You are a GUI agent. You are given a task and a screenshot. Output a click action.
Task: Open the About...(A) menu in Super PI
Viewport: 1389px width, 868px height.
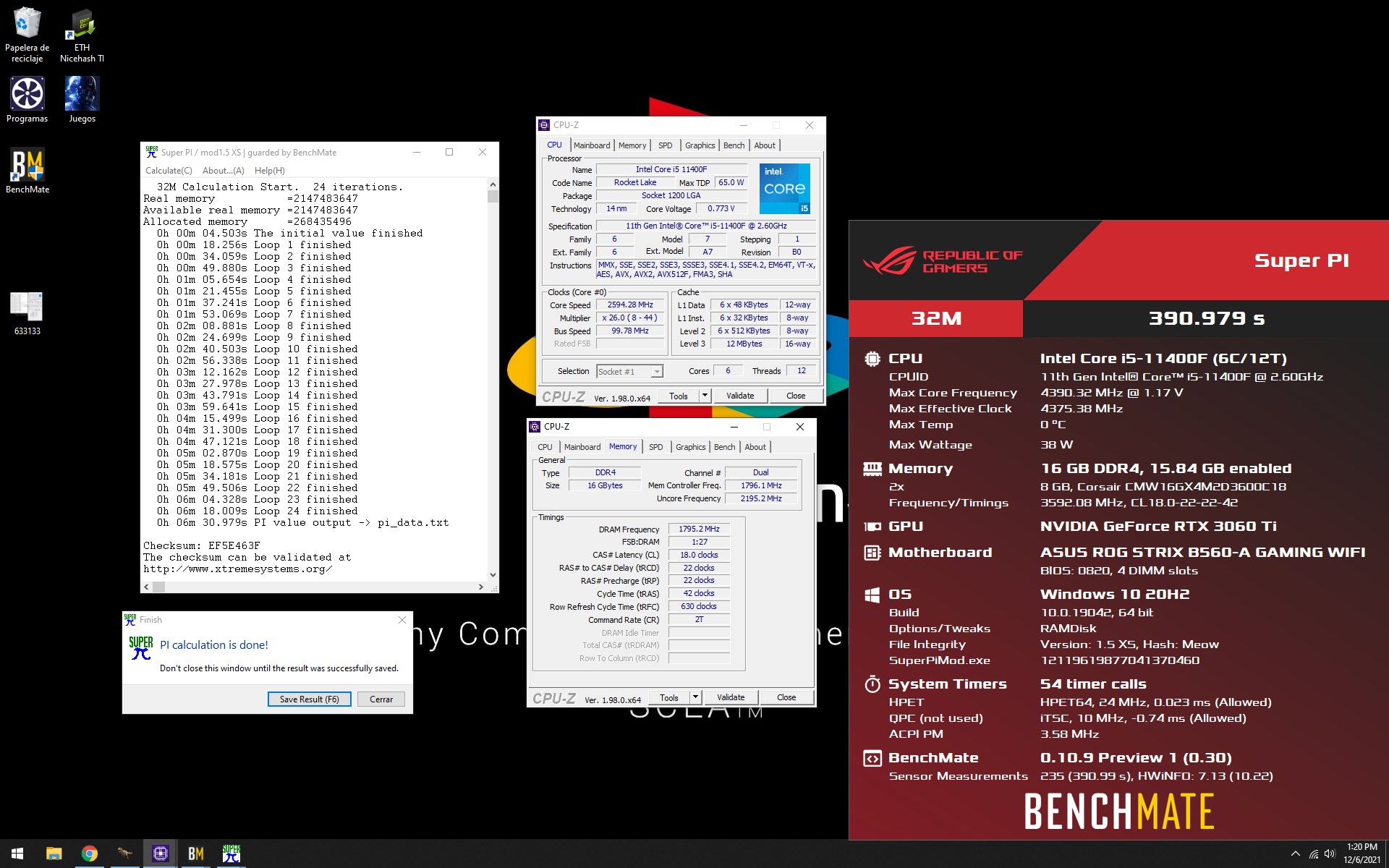point(223,171)
